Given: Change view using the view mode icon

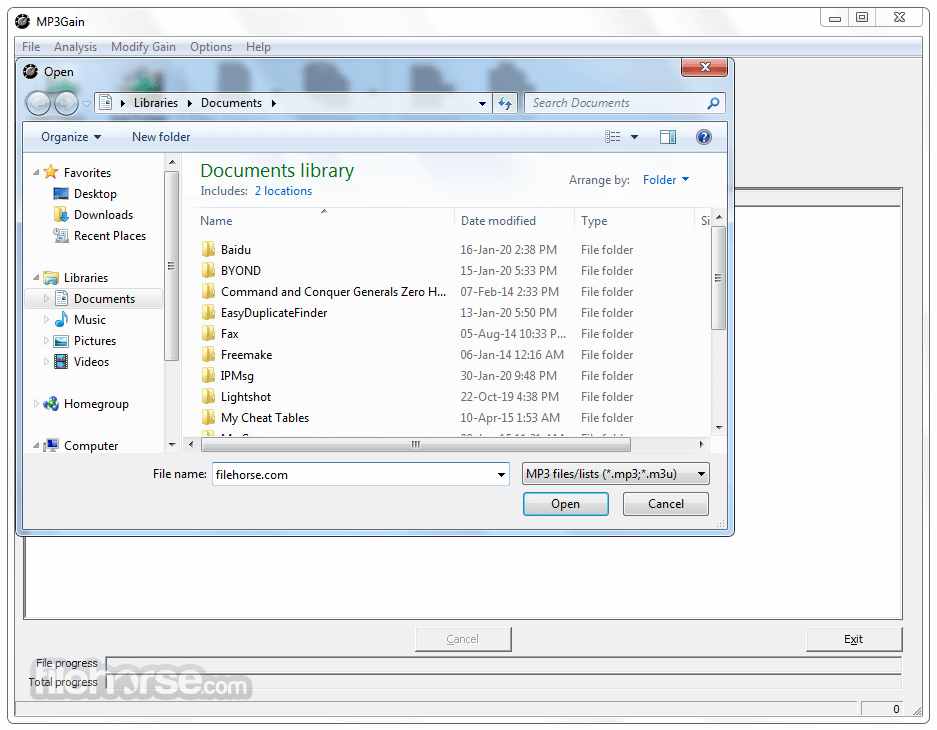Looking at the screenshot, I should pyautogui.click(x=613, y=137).
